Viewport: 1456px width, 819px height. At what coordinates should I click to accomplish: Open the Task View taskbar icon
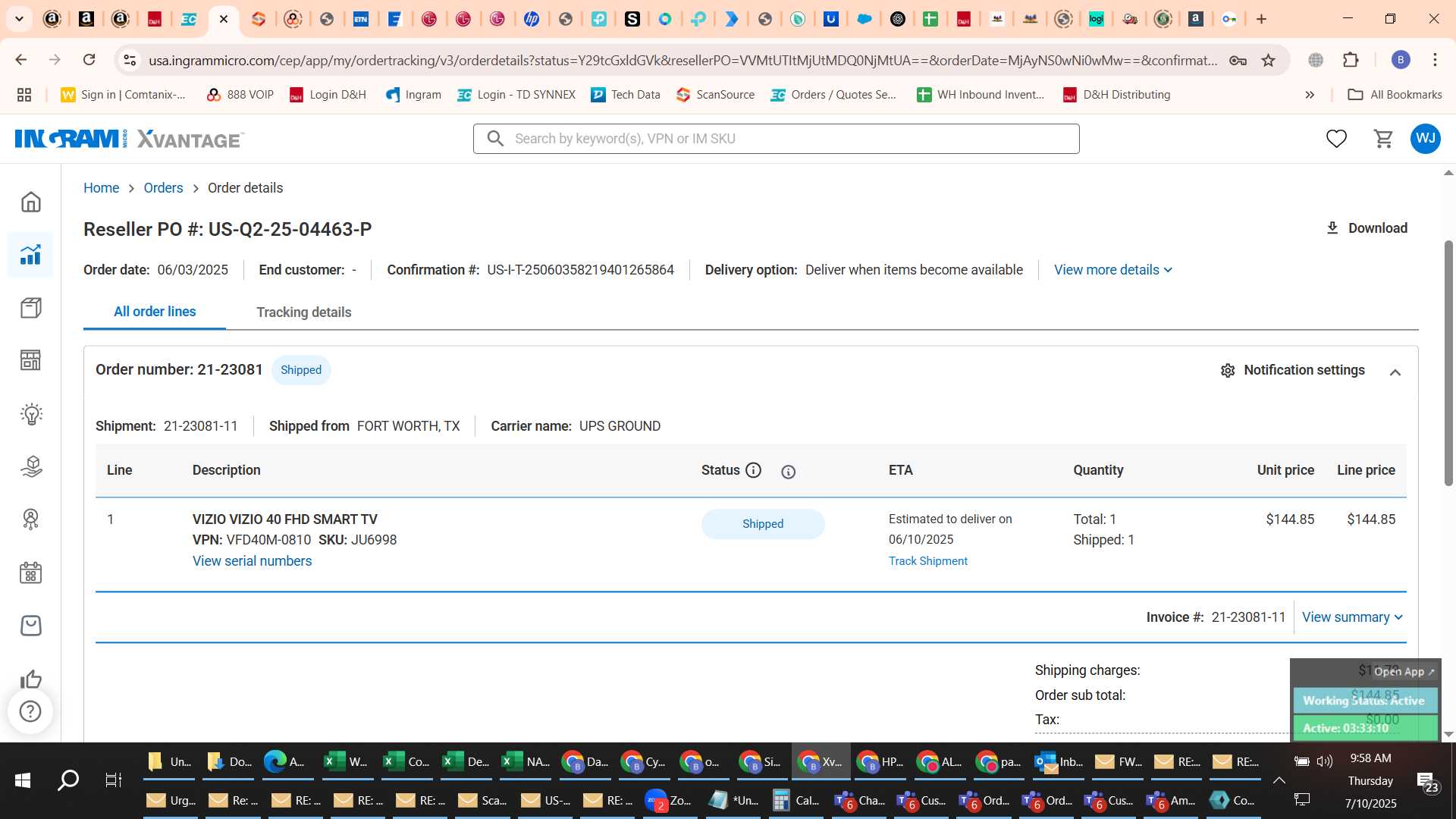click(x=113, y=780)
